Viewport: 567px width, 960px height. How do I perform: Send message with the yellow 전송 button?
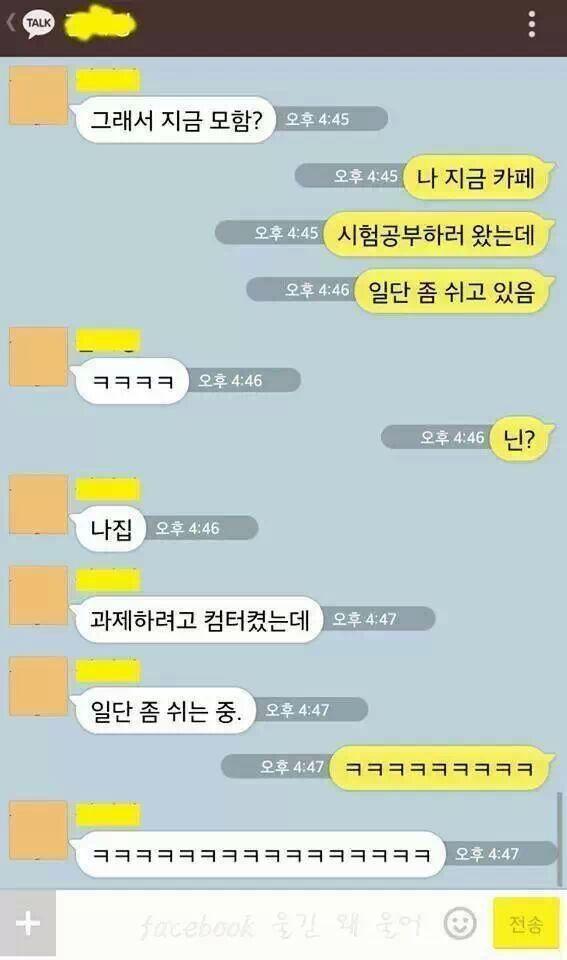(526, 923)
